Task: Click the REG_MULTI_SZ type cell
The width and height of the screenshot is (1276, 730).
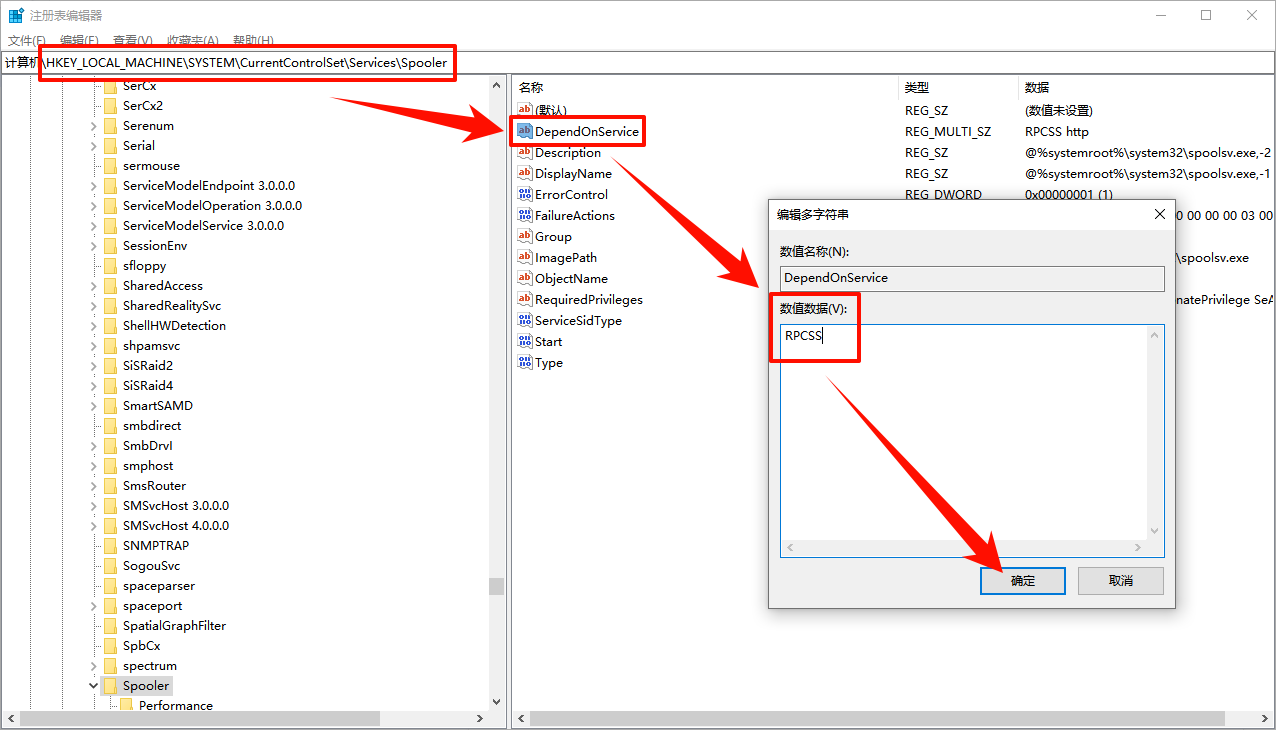Action: pos(948,132)
